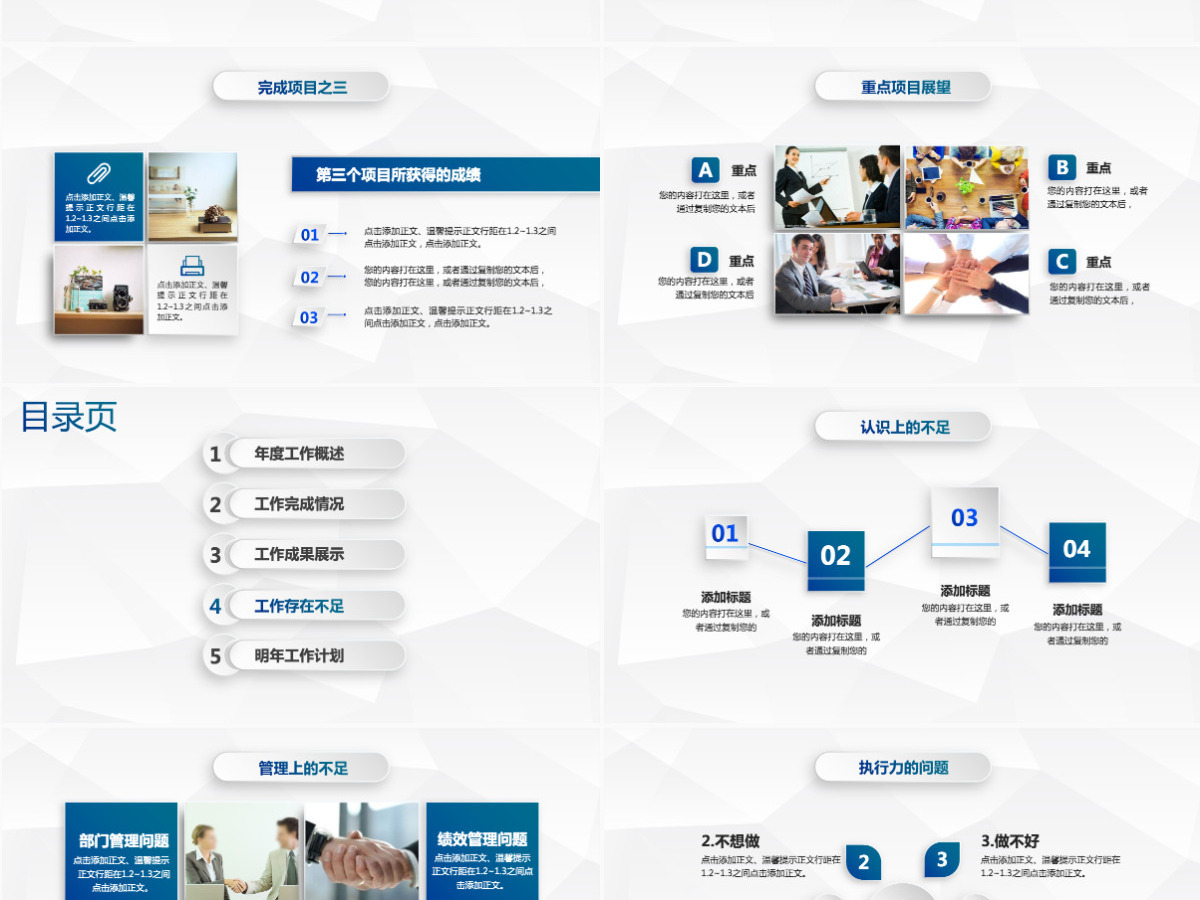The width and height of the screenshot is (1200, 900).
Task: Click the 重点项目展望 title pill
Action: (903, 87)
